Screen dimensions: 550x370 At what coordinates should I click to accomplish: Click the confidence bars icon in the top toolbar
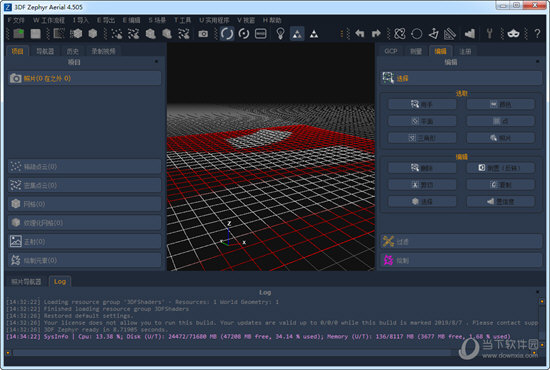click(x=470, y=34)
